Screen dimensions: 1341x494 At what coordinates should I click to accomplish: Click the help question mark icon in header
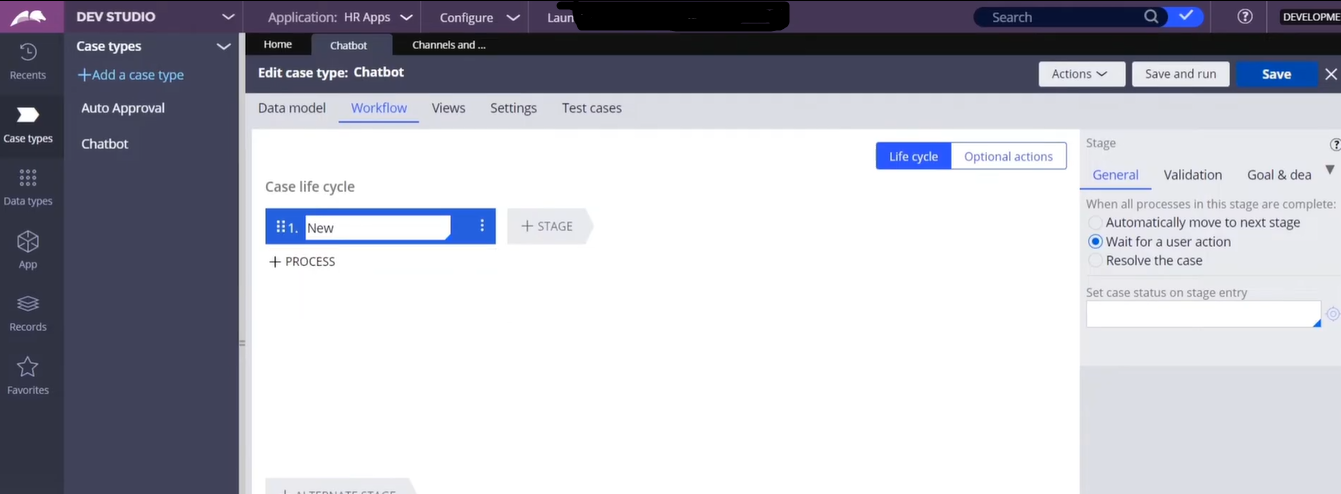(x=1245, y=17)
